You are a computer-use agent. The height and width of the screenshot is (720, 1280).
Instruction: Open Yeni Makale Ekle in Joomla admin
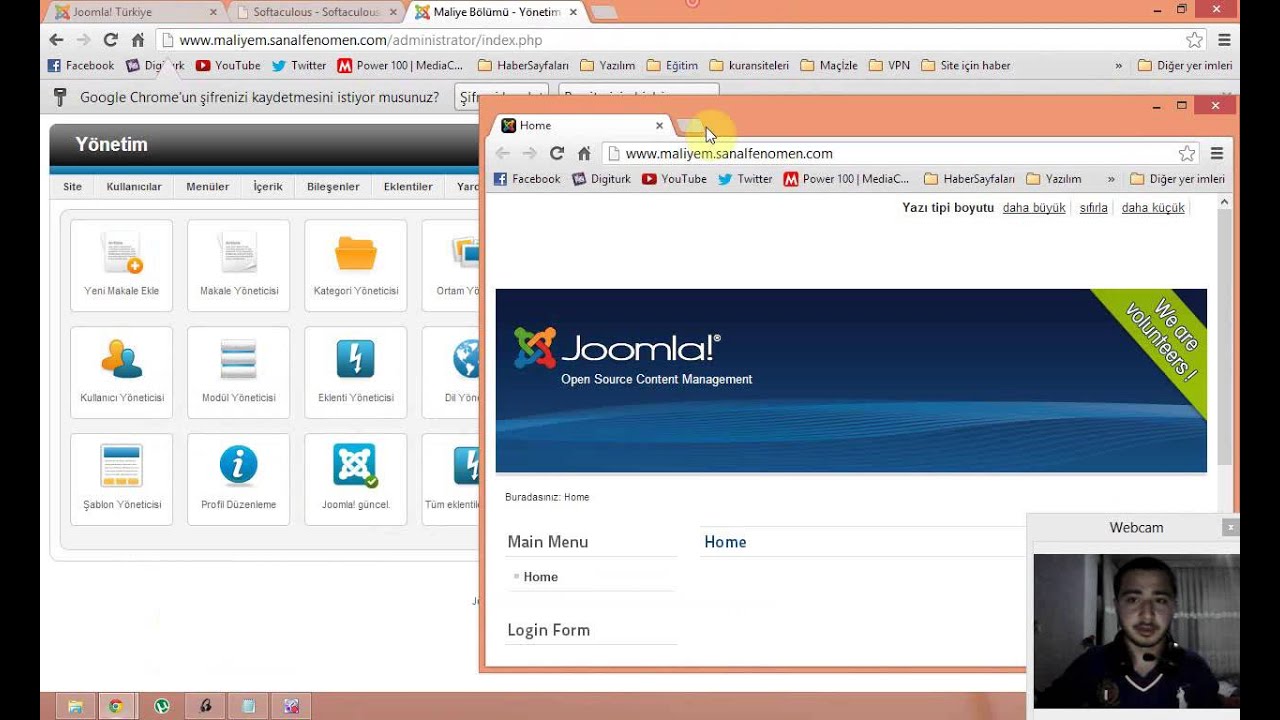pos(121,265)
